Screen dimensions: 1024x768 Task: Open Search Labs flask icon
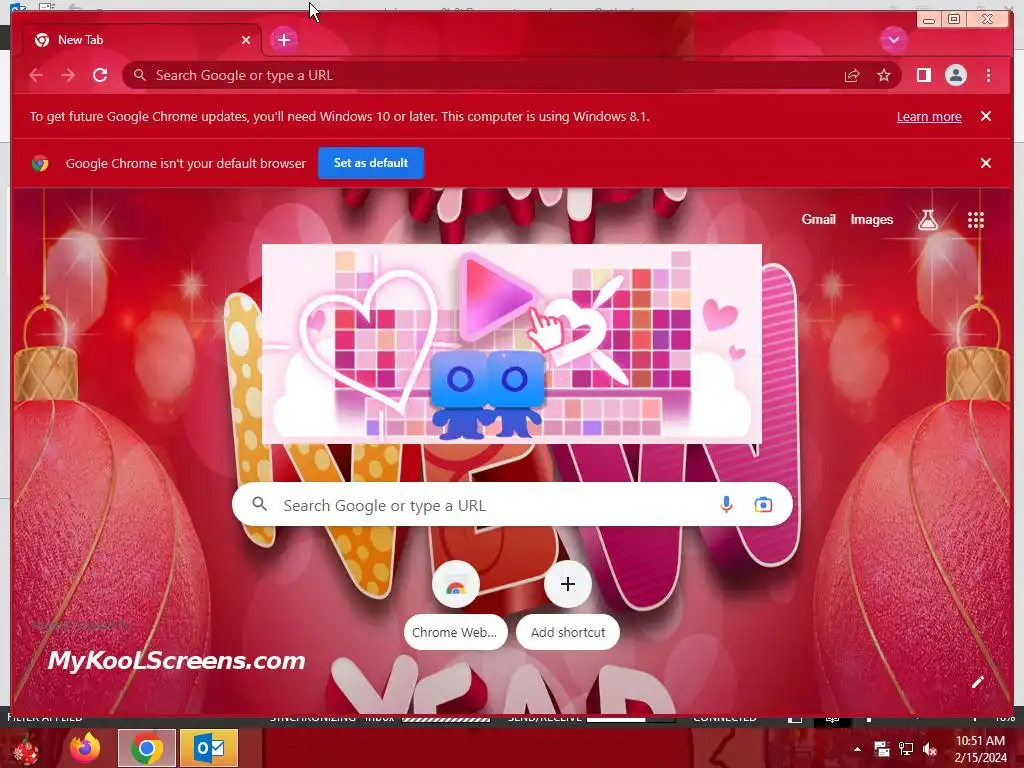tap(928, 220)
